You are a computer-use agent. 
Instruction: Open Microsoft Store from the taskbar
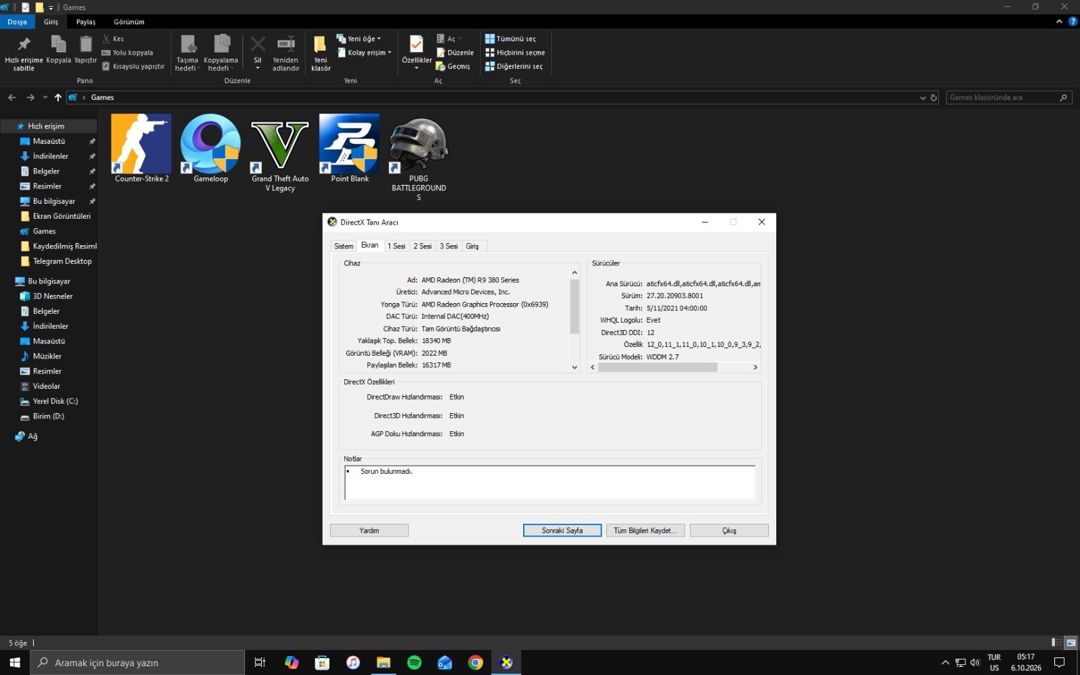pos(322,663)
